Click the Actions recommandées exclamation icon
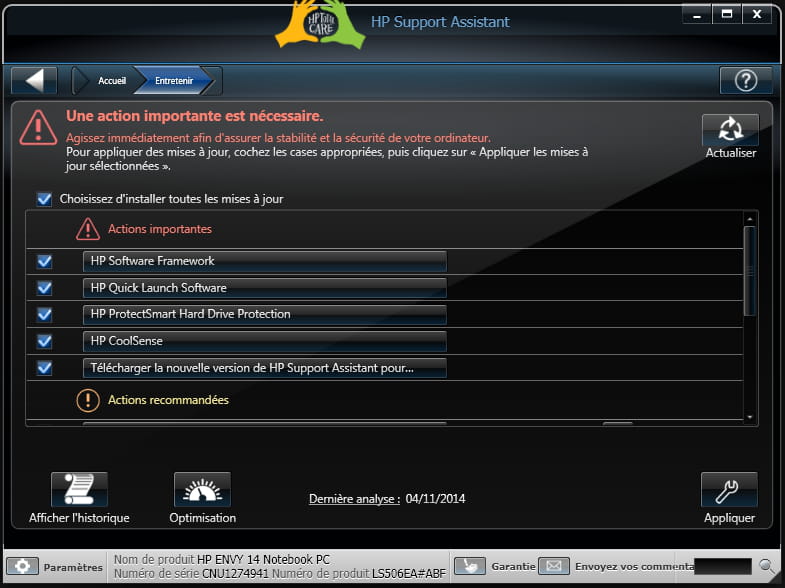 (x=88, y=400)
